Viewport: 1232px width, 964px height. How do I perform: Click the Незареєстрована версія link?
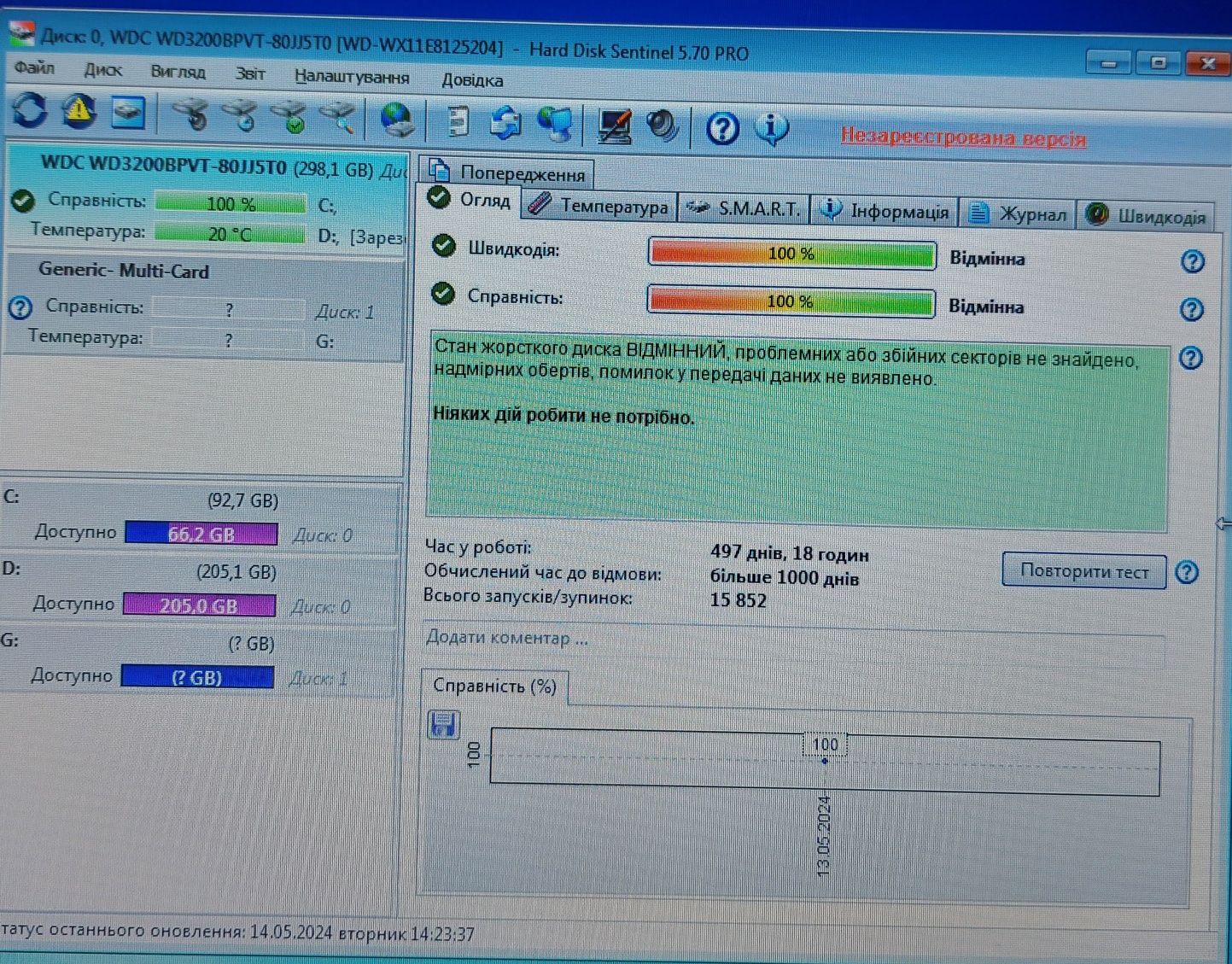coord(963,137)
